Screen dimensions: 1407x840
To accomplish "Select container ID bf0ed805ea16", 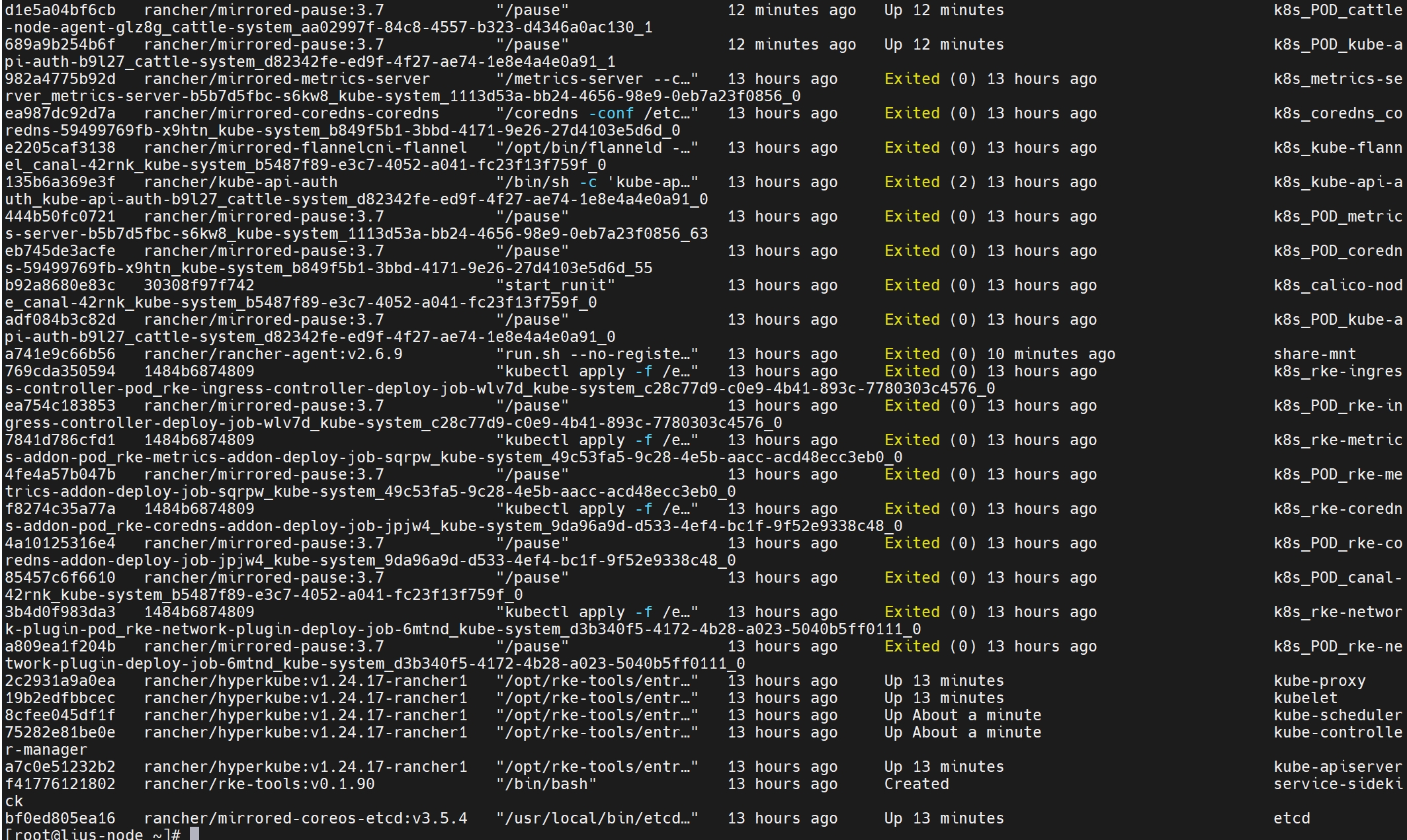I will [60, 819].
